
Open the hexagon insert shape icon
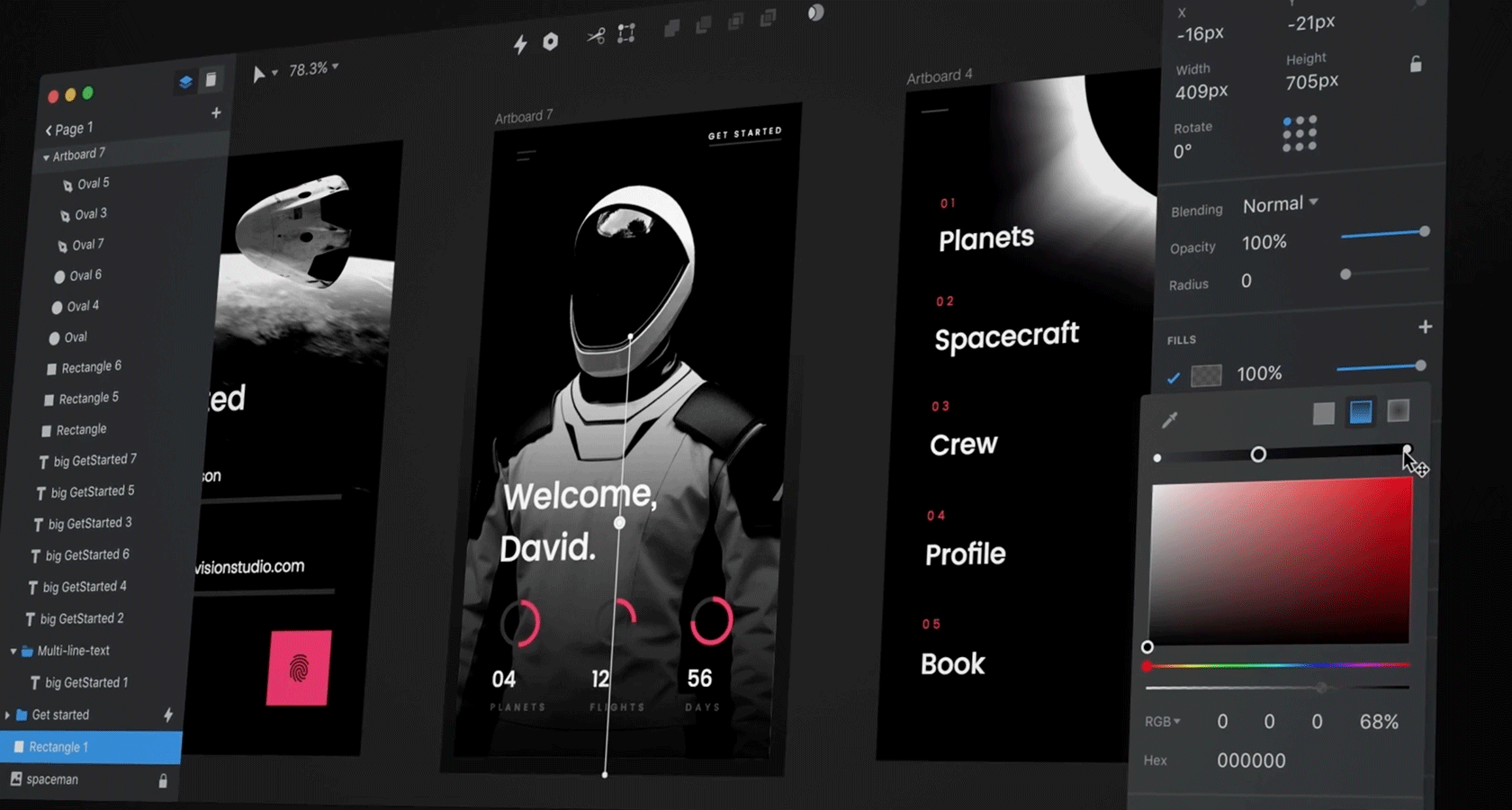point(550,41)
